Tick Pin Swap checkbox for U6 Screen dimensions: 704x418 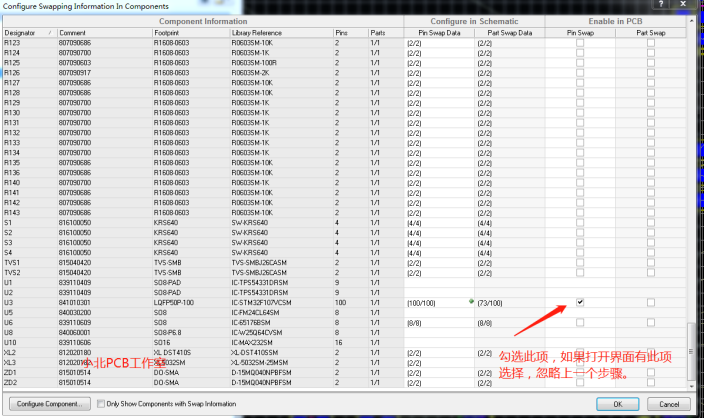coord(580,322)
